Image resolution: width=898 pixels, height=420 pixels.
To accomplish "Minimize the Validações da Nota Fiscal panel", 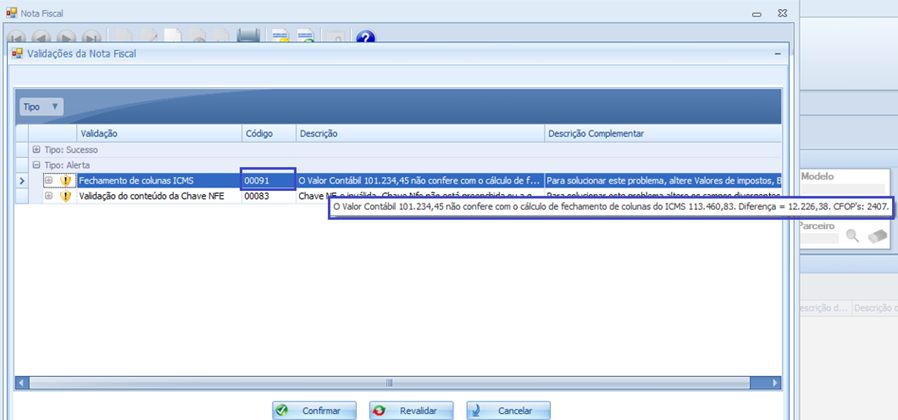I will [777, 54].
